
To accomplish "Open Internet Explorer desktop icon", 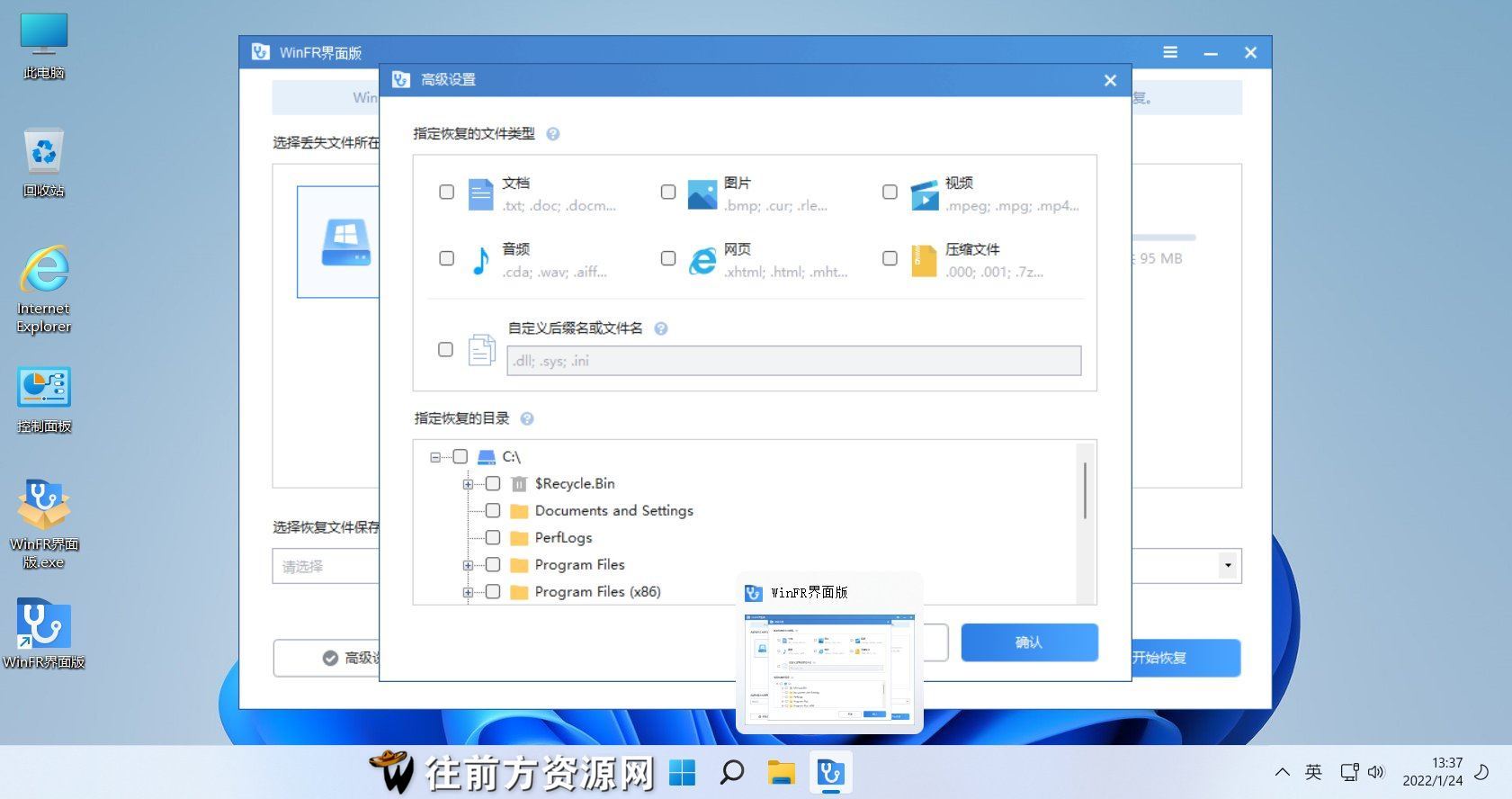I will coord(43,289).
